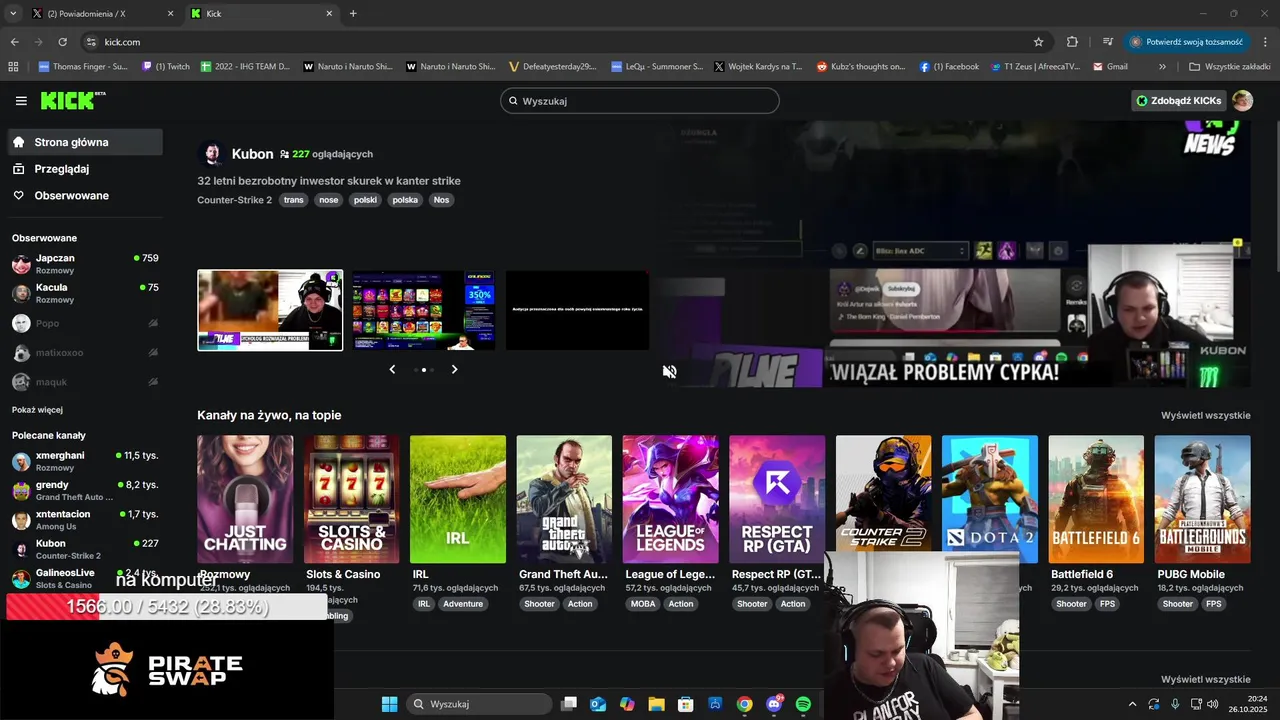Screen dimensions: 1280x720
Task: Open Discord from the taskbar
Action: pos(774,704)
